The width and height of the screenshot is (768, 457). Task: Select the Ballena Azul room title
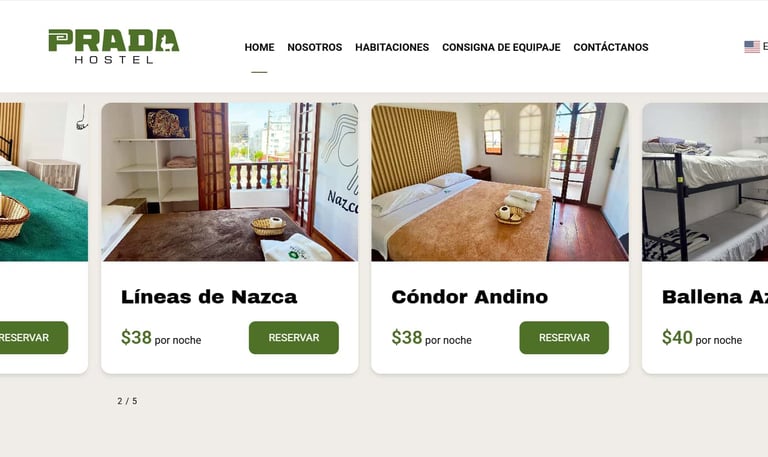tap(715, 297)
